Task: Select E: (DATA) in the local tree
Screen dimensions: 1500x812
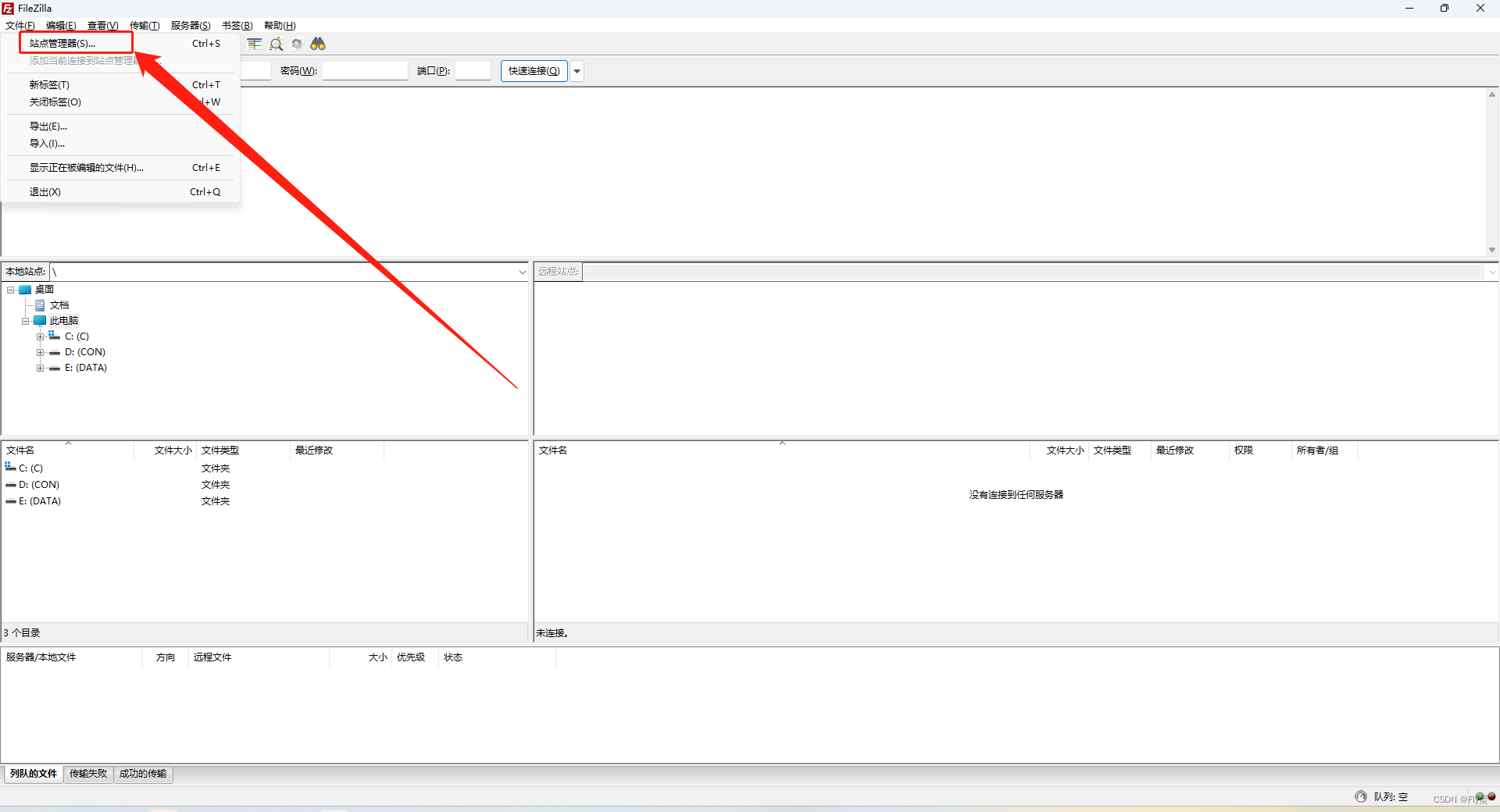Action: tap(86, 368)
